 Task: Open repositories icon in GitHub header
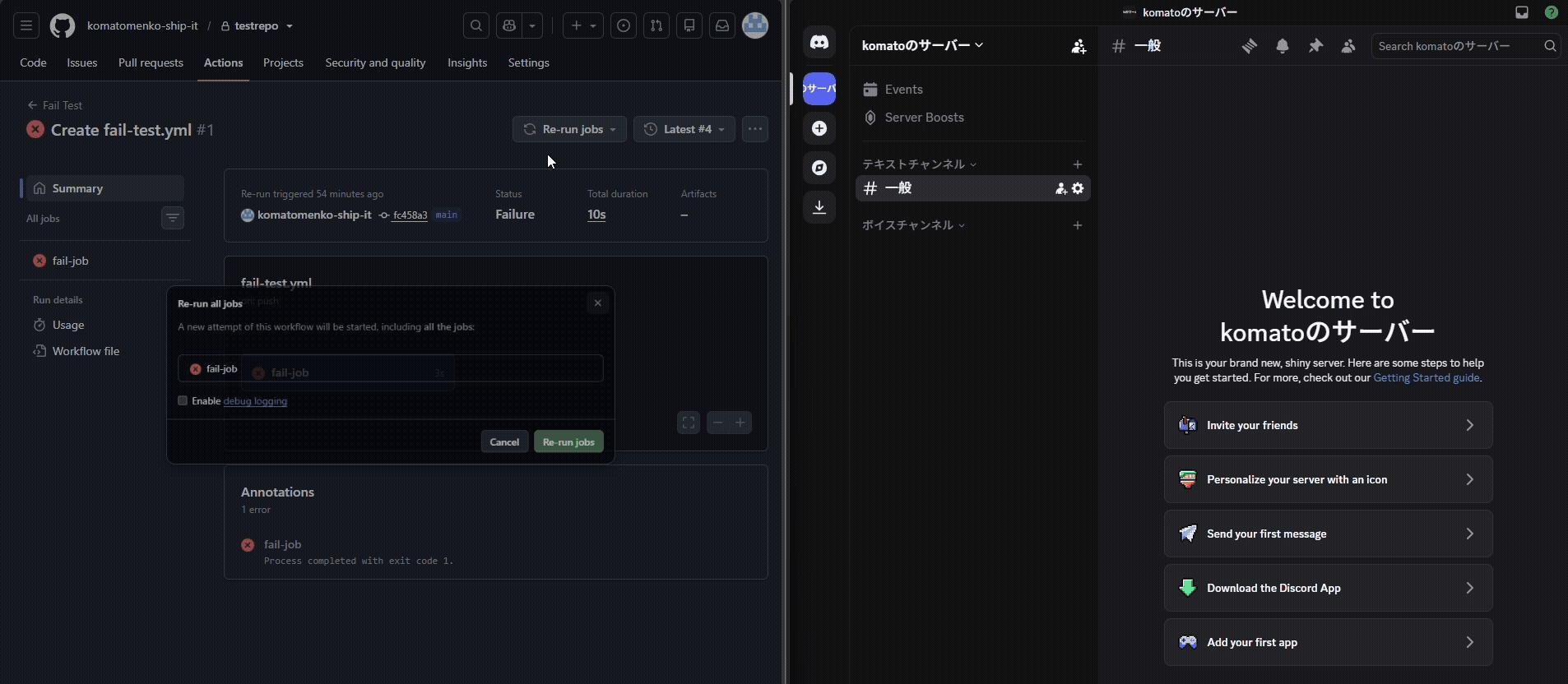pos(689,26)
